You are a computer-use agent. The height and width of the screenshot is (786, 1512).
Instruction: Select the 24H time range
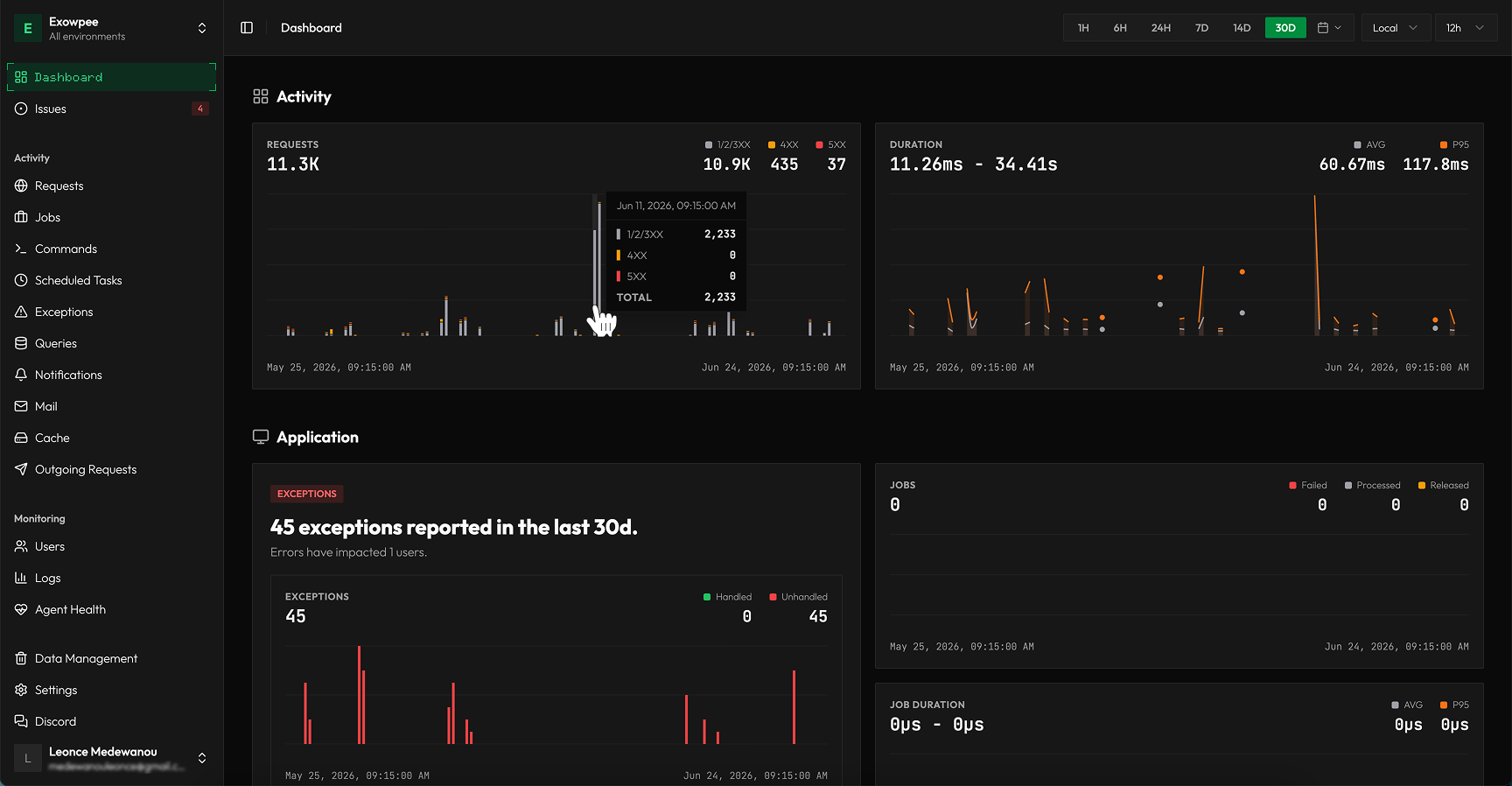1161,28
